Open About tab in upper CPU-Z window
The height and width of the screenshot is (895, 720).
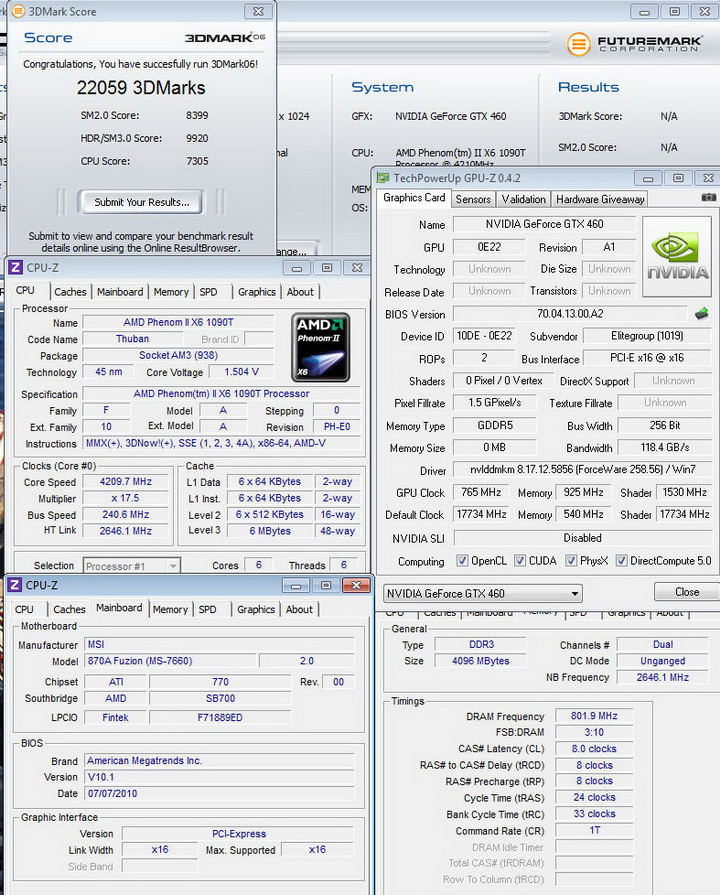pyautogui.click(x=300, y=292)
